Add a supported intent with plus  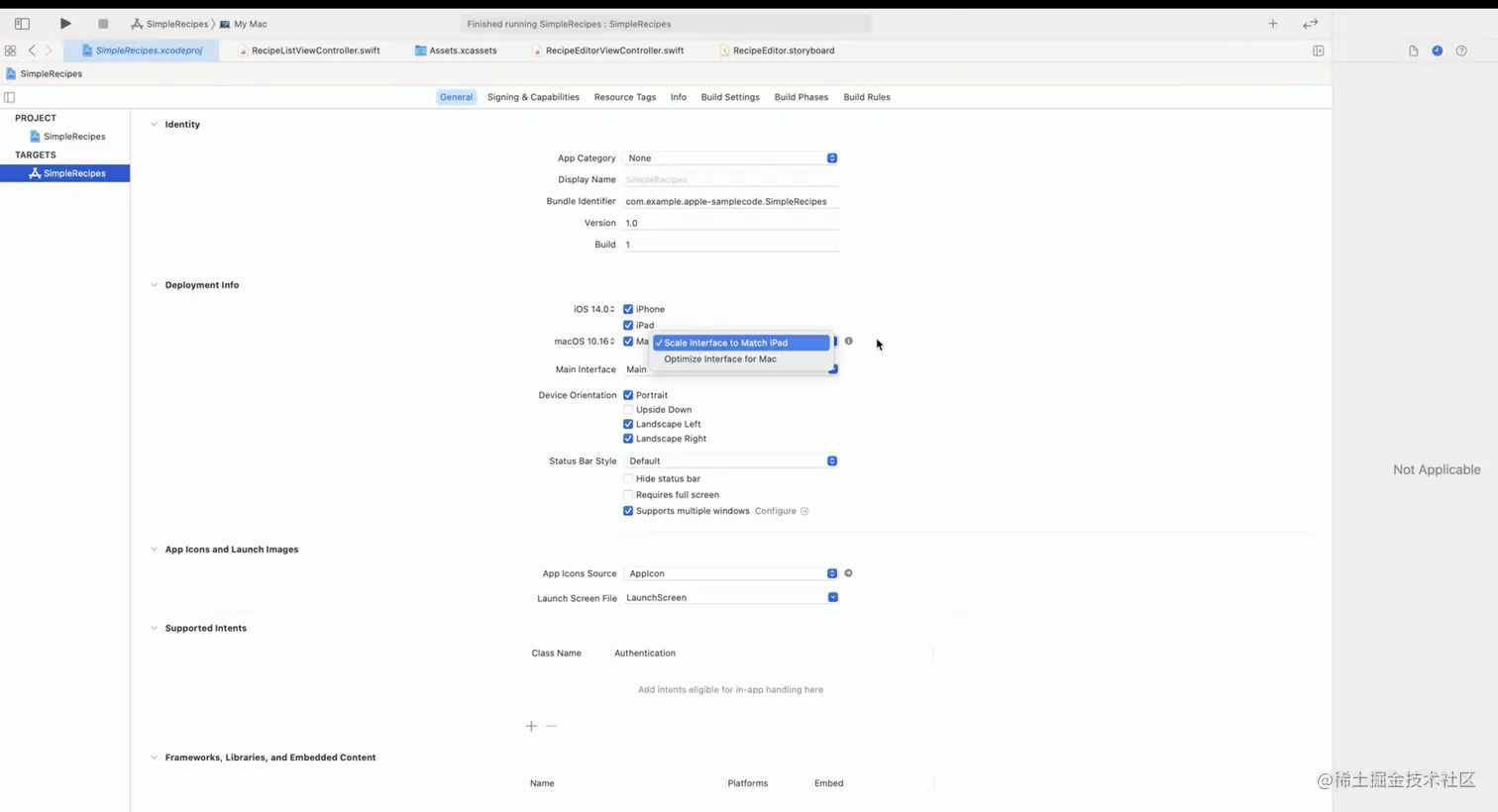(x=531, y=726)
